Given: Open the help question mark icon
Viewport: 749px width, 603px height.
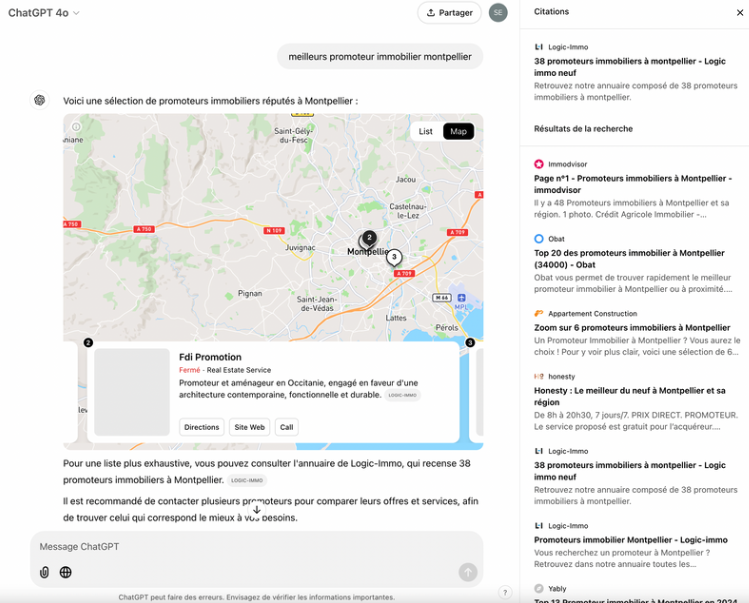Looking at the screenshot, I should [x=505, y=592].
